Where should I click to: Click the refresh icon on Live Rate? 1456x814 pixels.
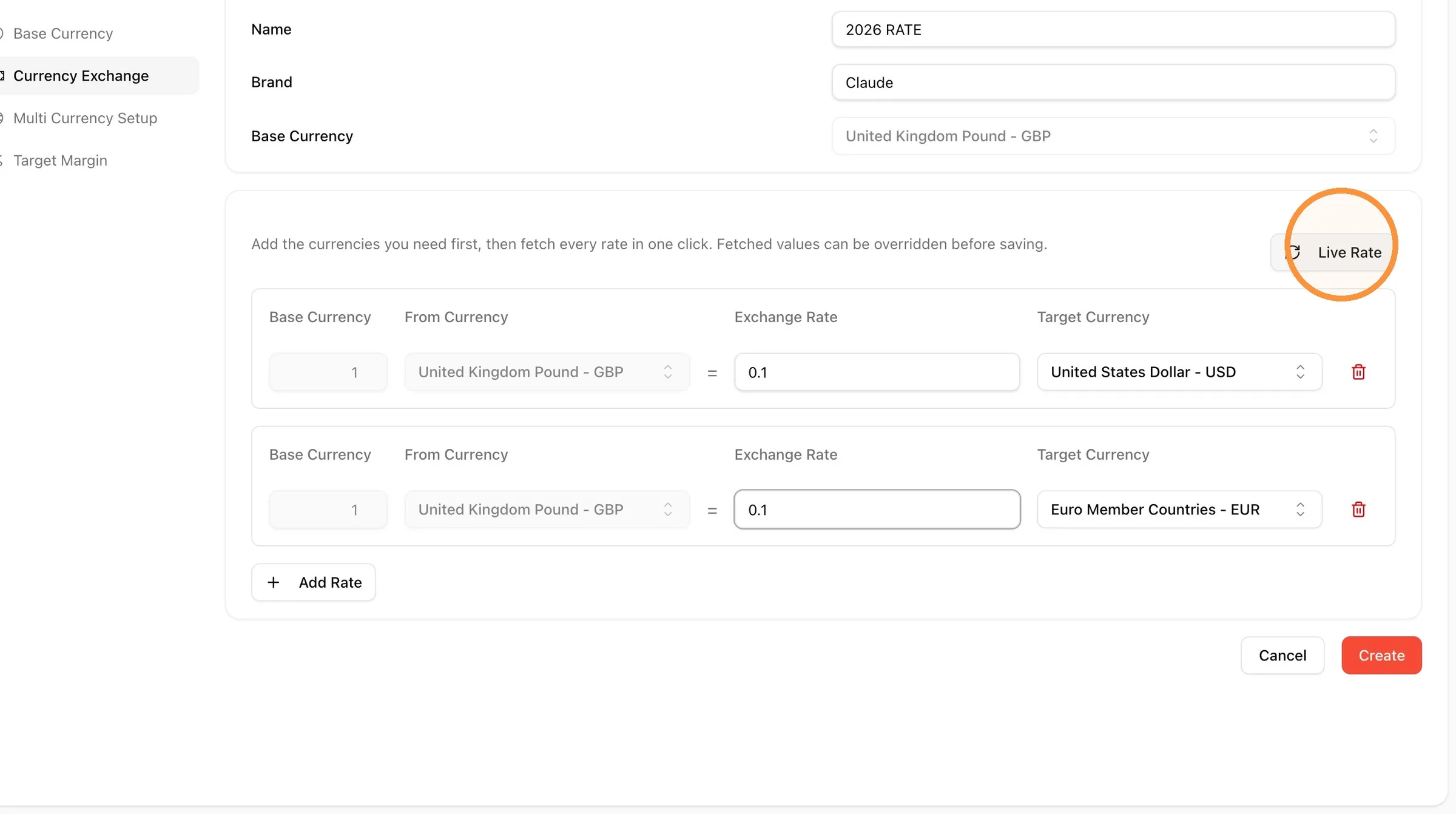[x=1293, y=252]
